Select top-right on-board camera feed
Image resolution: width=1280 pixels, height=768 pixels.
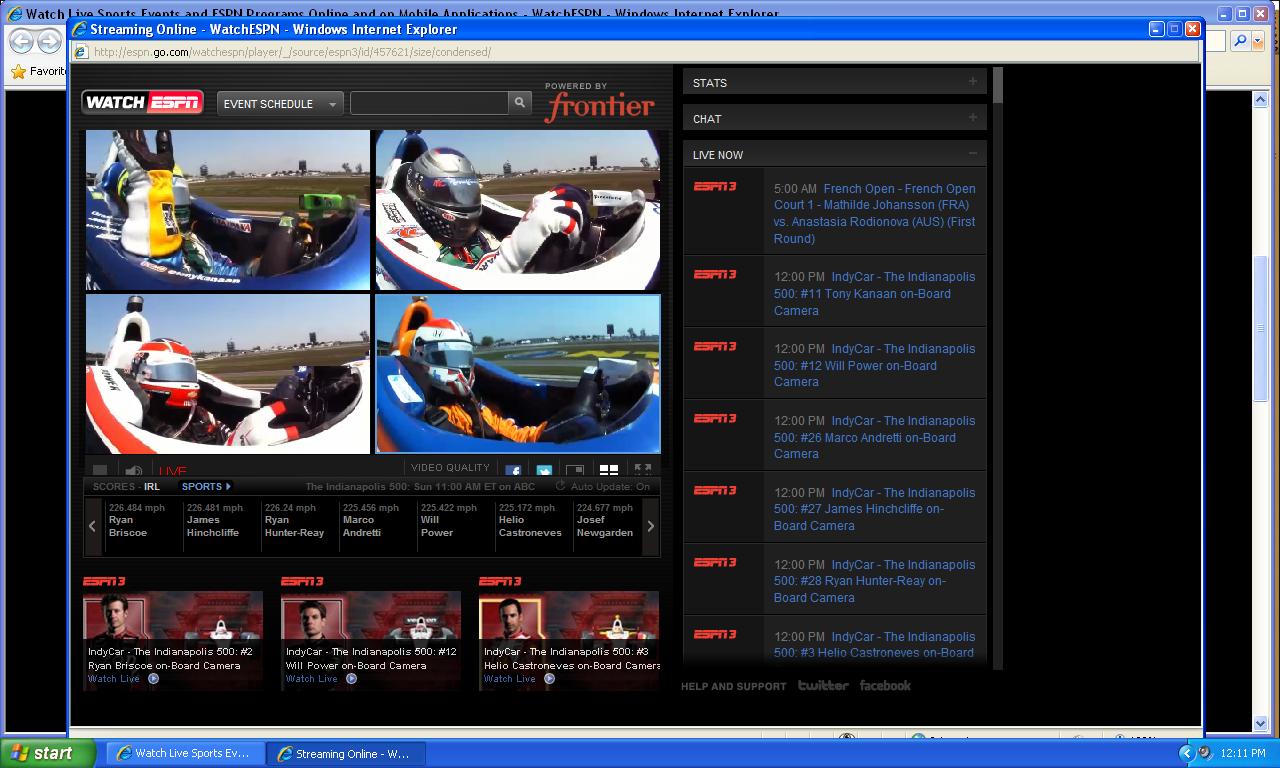(518, 209)
